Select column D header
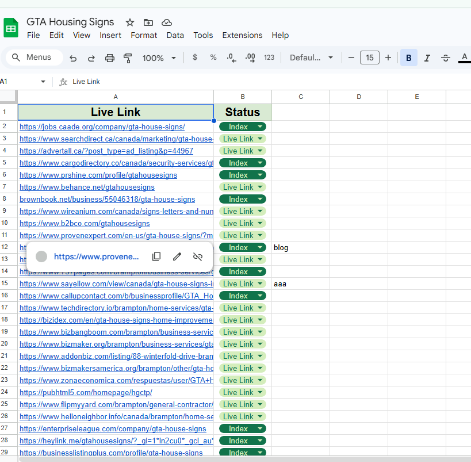The image size is (471, 462). point(359,97)
